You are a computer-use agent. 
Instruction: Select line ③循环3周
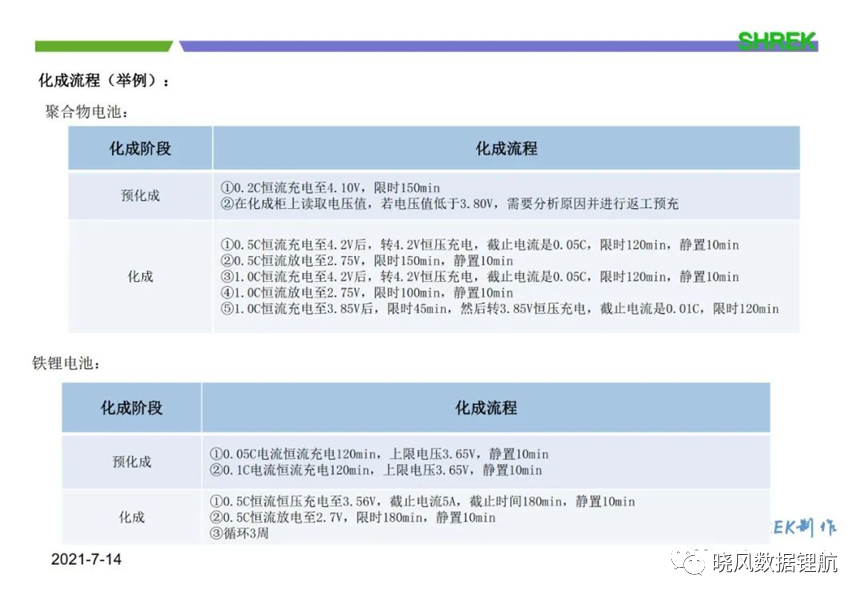[x=239, y=533]
